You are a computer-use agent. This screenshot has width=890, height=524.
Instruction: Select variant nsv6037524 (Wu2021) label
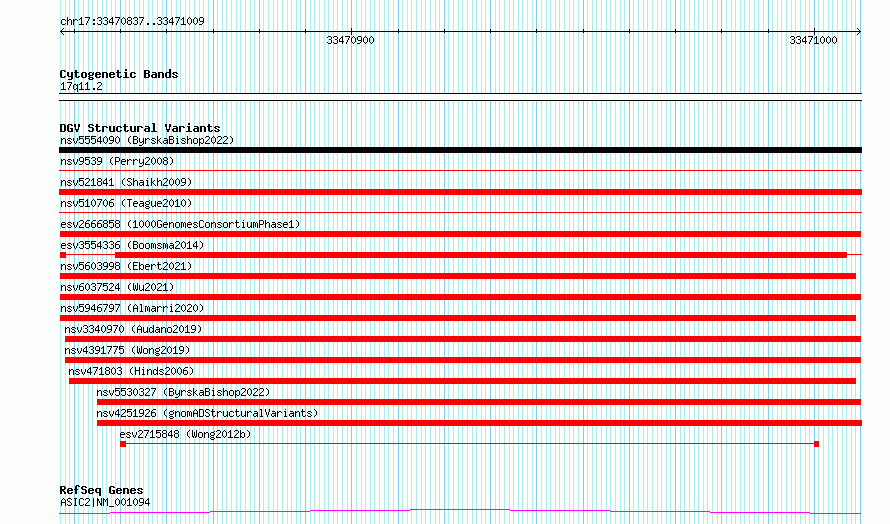117,287
